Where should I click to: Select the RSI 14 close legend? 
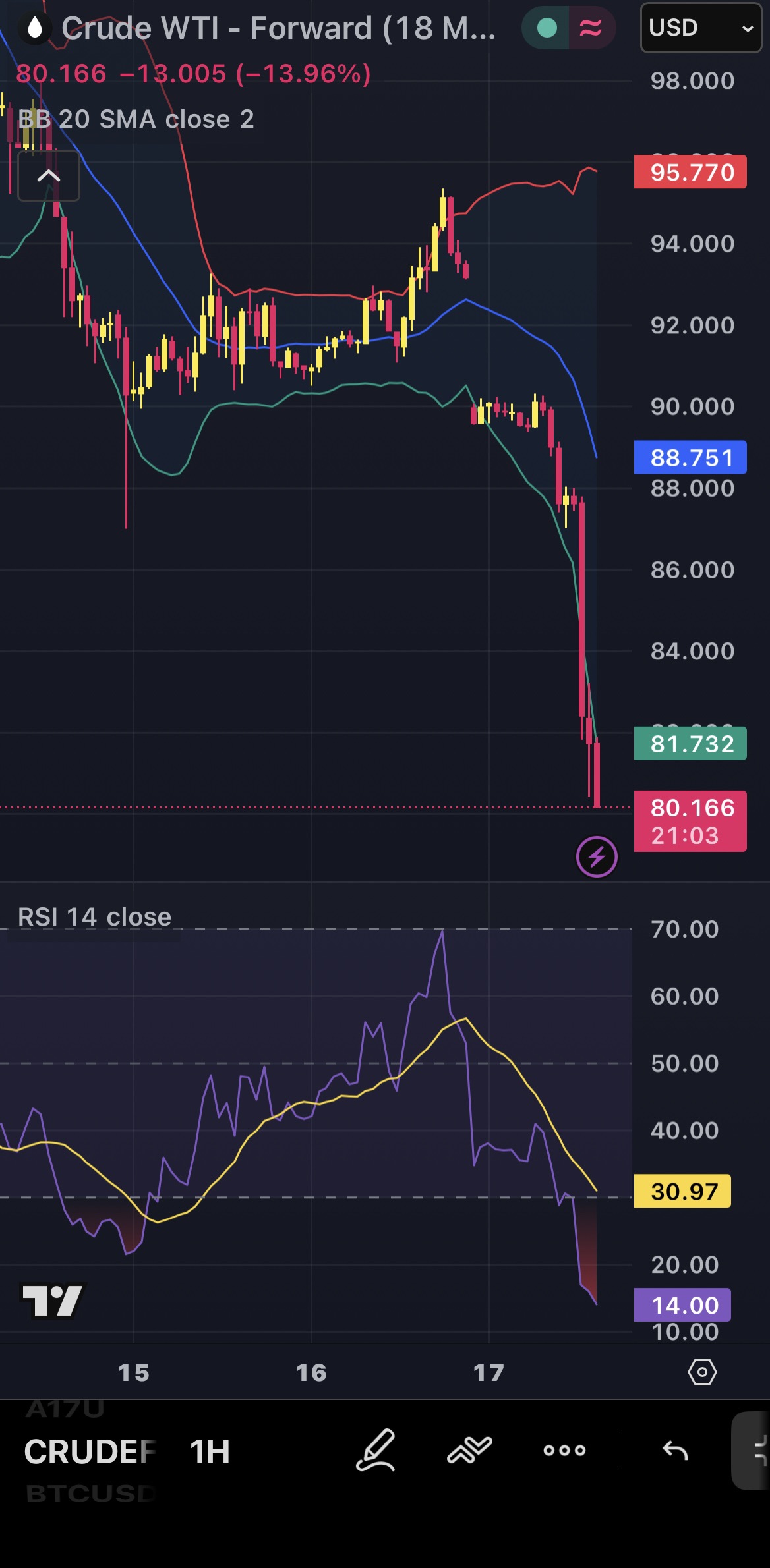pyautogui.click(x=94, y=917)
